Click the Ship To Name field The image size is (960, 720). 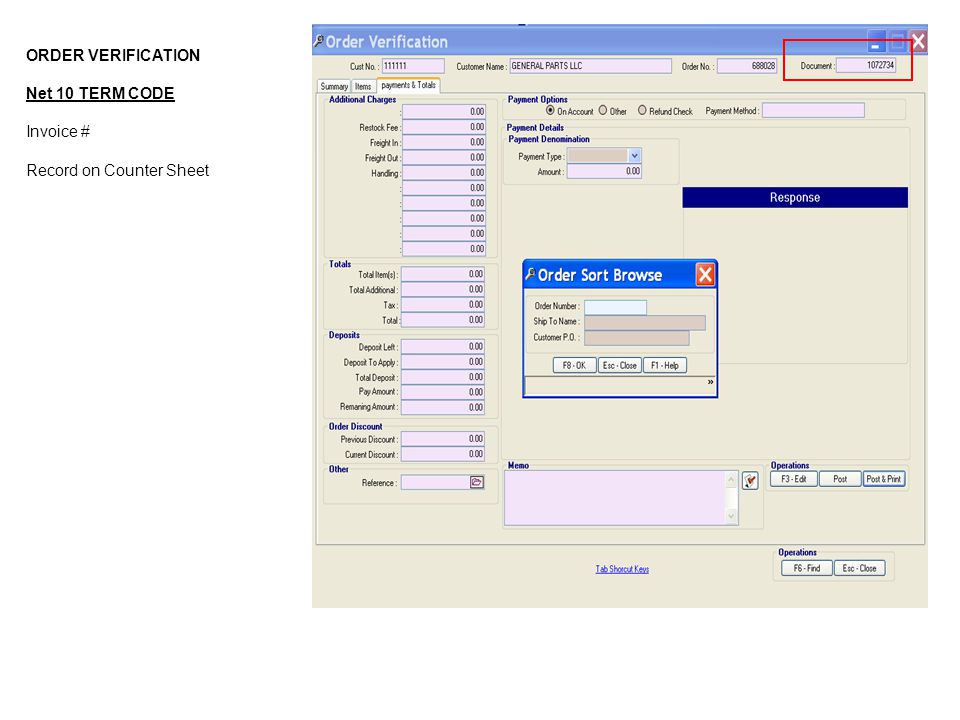pyautogui.click(x=645, y=322)
